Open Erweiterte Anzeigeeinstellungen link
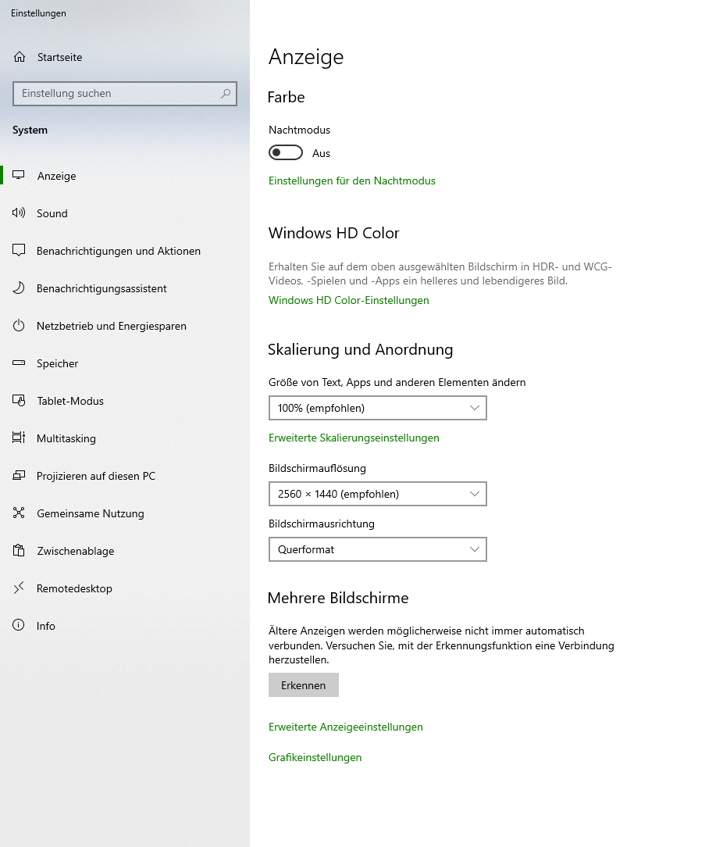The image size is (723, 847). (346, 727)
